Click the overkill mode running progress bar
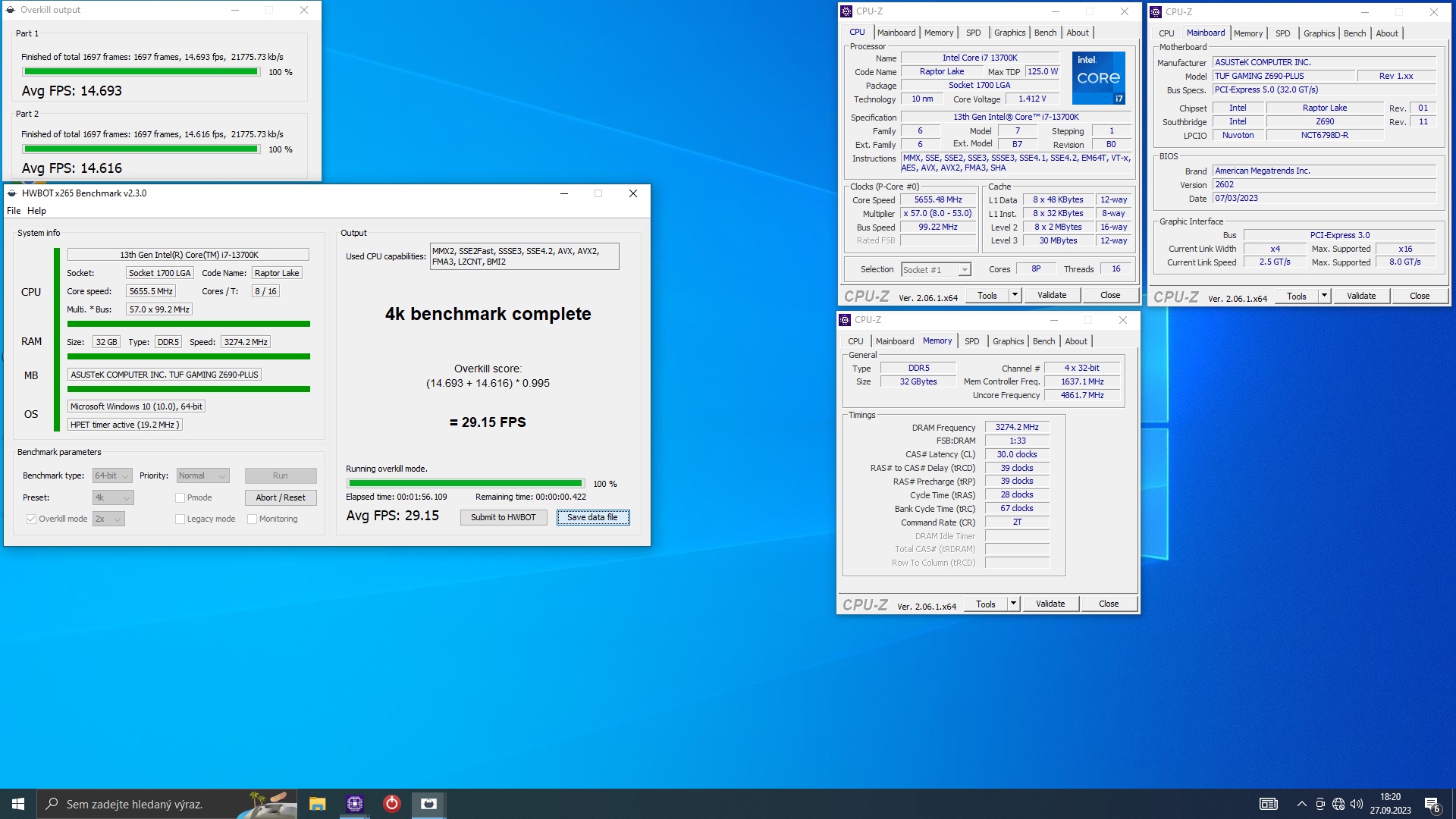 coord(466,484)
